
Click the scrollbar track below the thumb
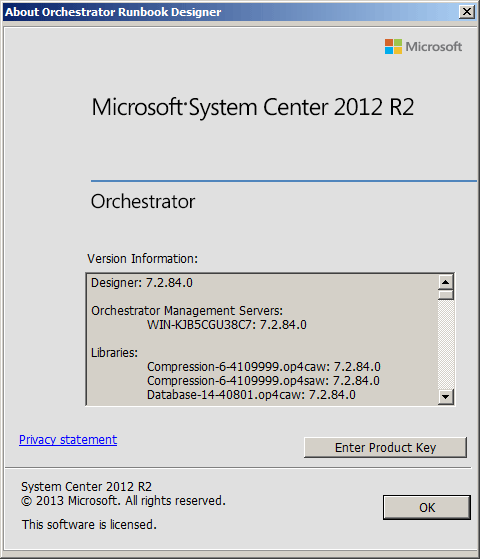tap(445, 344)
